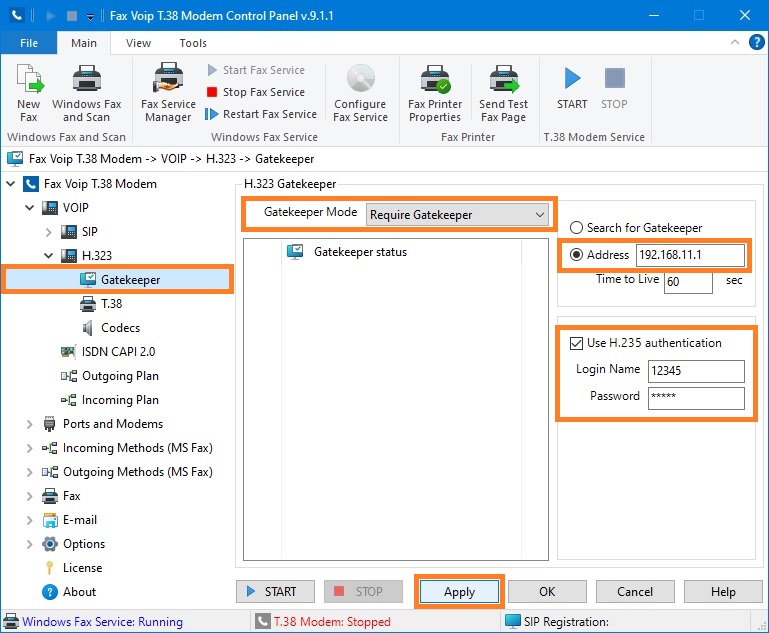The height and width of the screenshot is (633, 769).
Task: Collapse Fax Voip T.38 Modem tree root
Action: pyautogui.click(x=10, y=184)
